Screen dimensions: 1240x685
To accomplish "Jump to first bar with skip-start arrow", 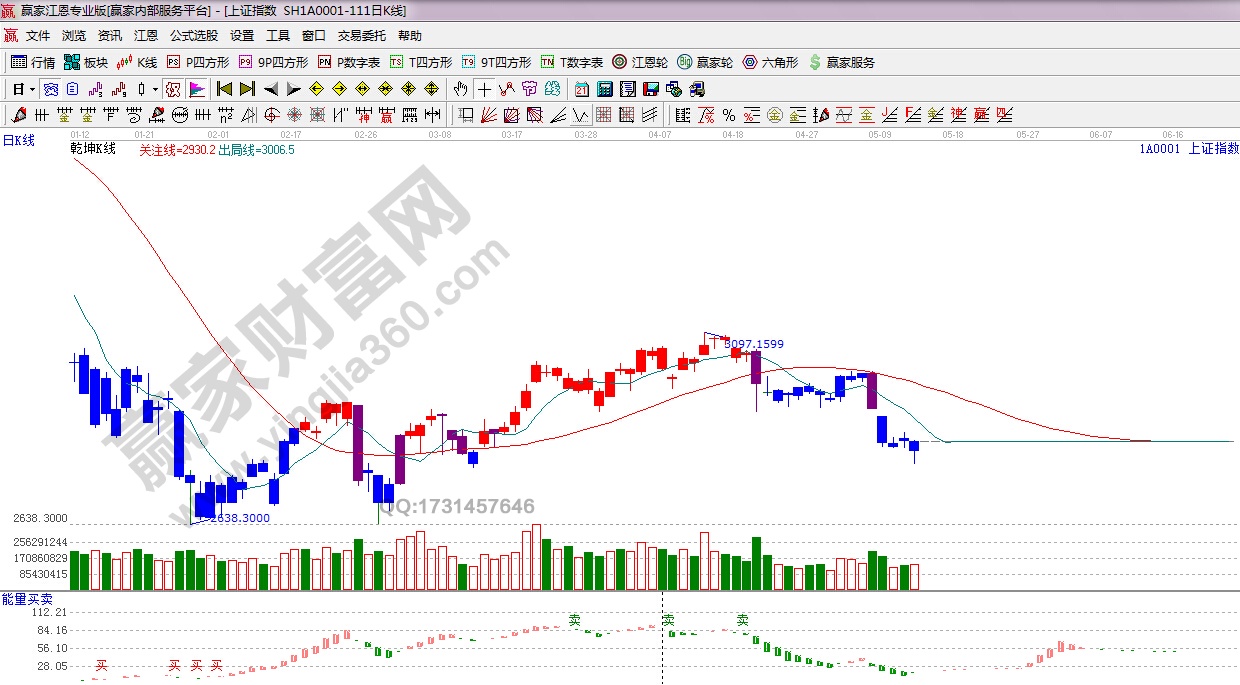I will [x=224, y=89].
